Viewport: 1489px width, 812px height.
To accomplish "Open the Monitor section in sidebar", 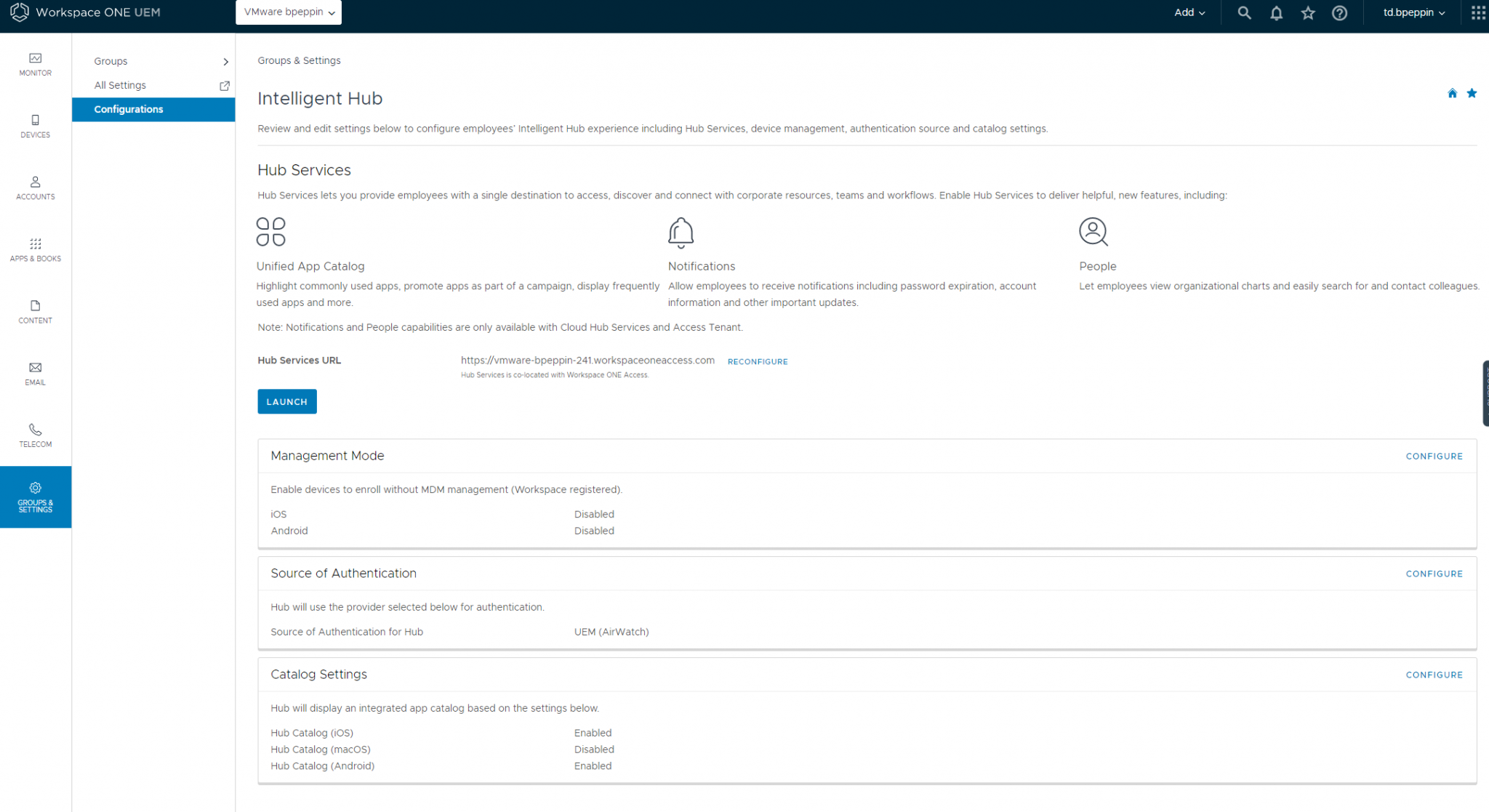I will click(x=35, y=64).
